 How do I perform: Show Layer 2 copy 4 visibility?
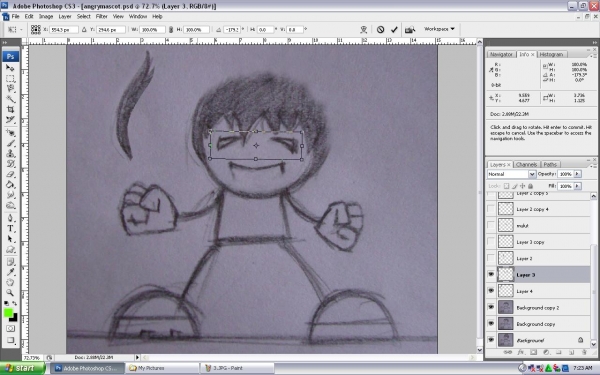click(491, 209)
